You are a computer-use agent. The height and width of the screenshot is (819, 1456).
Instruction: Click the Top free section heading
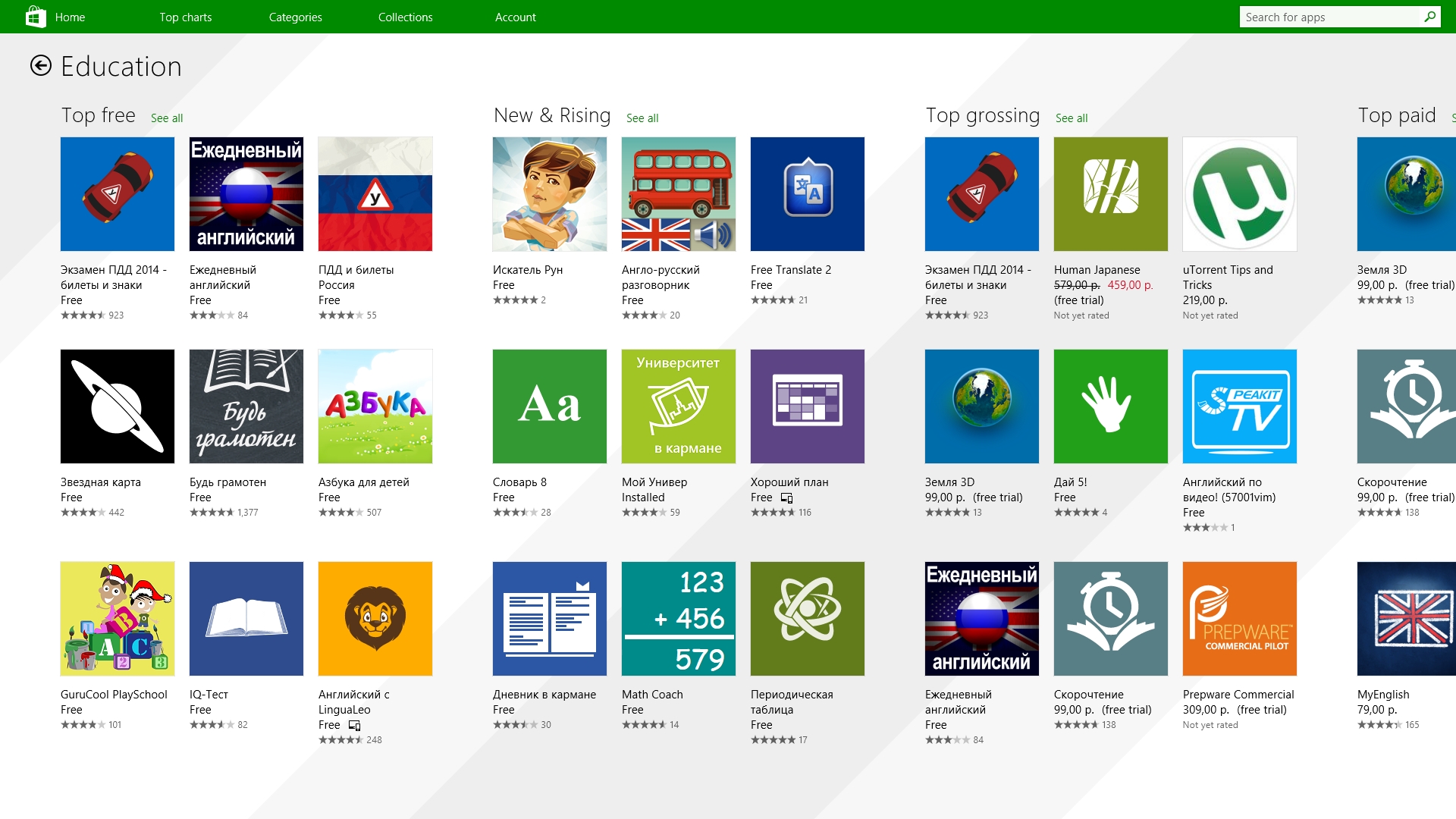point(99,115)
